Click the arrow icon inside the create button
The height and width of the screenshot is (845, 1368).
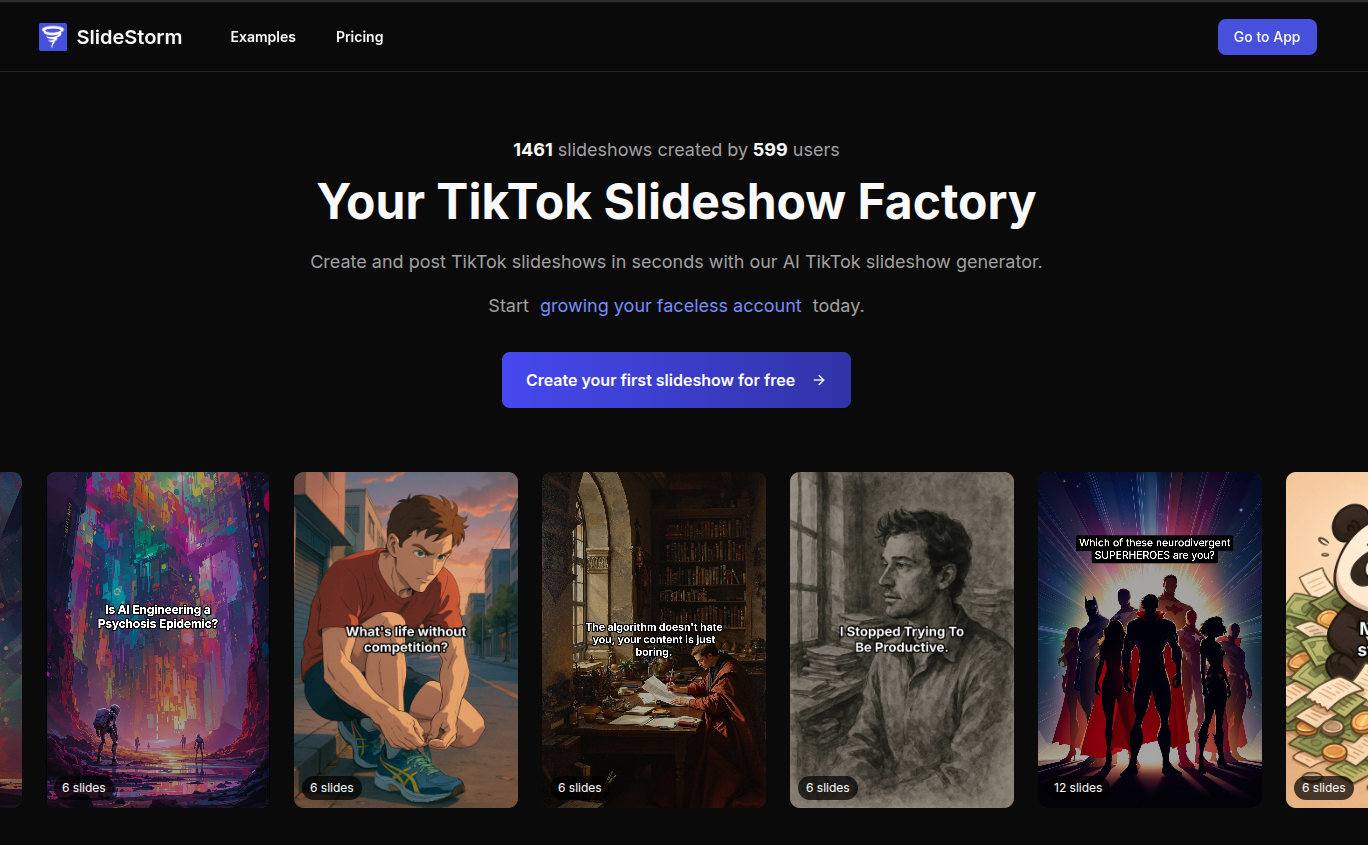point(819,380)
